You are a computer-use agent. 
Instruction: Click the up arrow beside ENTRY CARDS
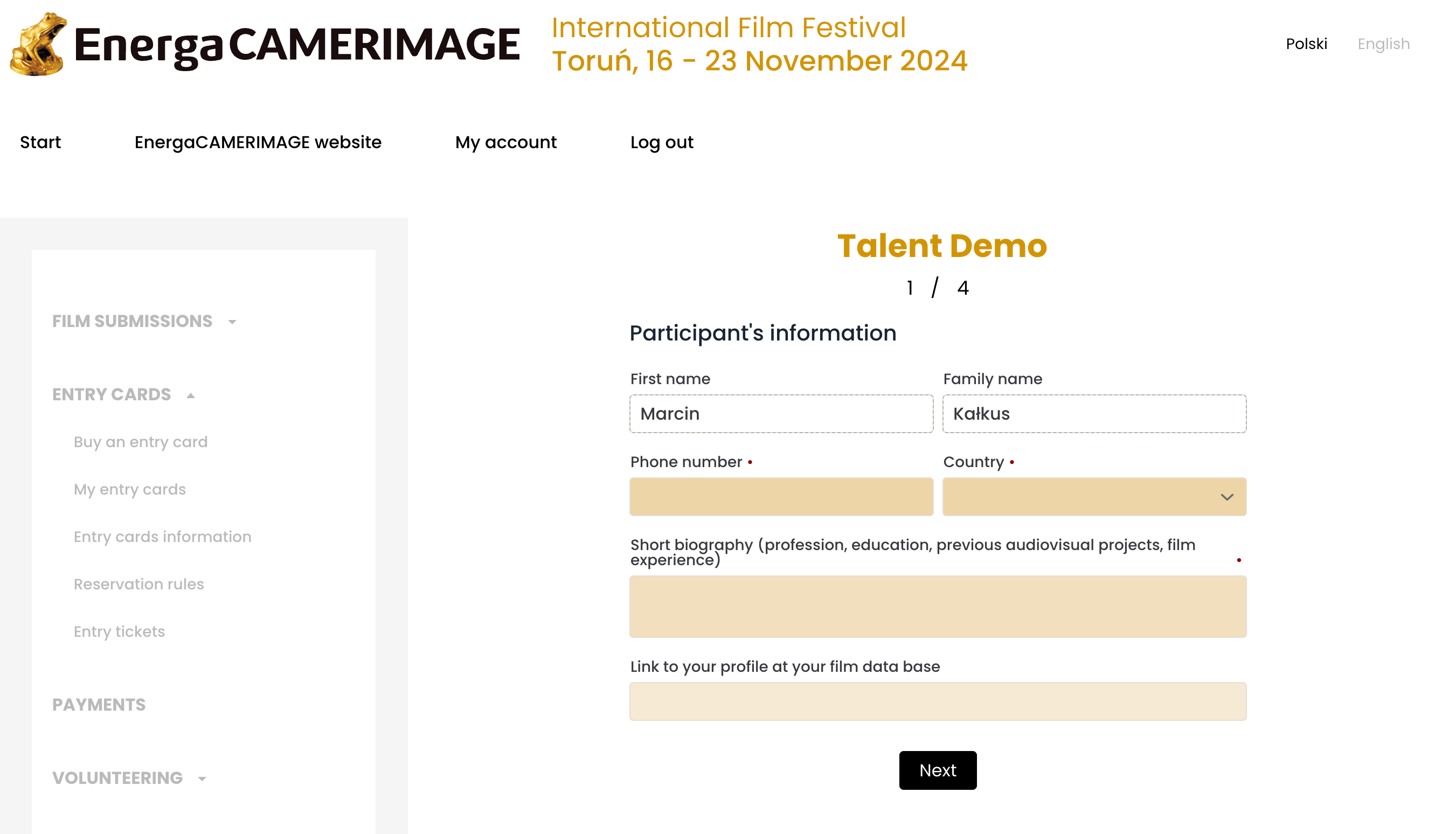191,395
